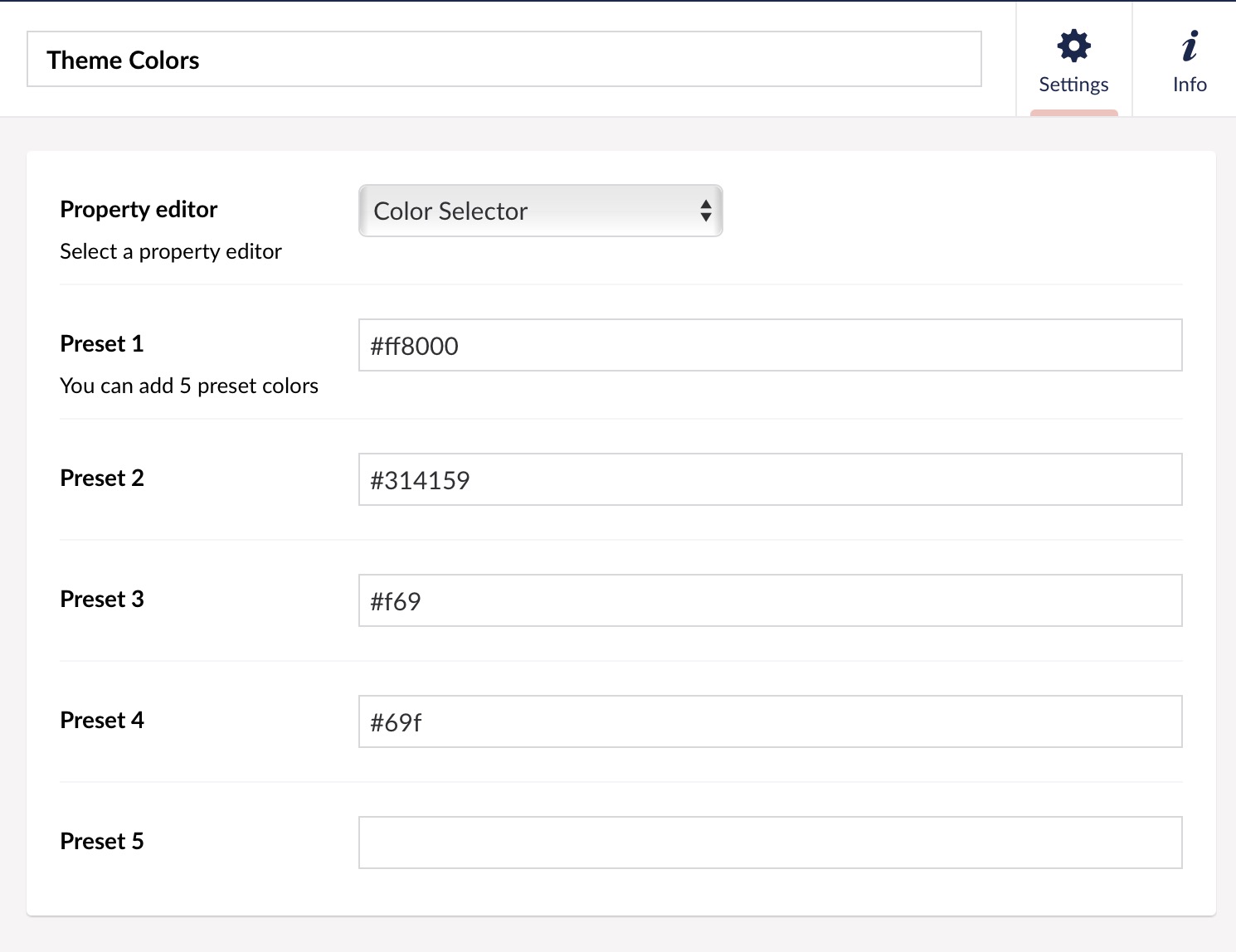Viewport: 1236px width, 952px height.
Task: Open the Color Selector property editor dropdown
Action: coord(541,211)
